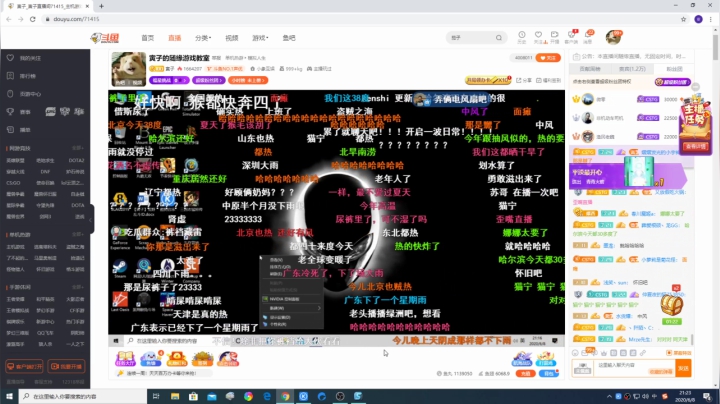The image size is (720, 404).
Task: Expand the 分类 category dropdown
Action: 203,38
